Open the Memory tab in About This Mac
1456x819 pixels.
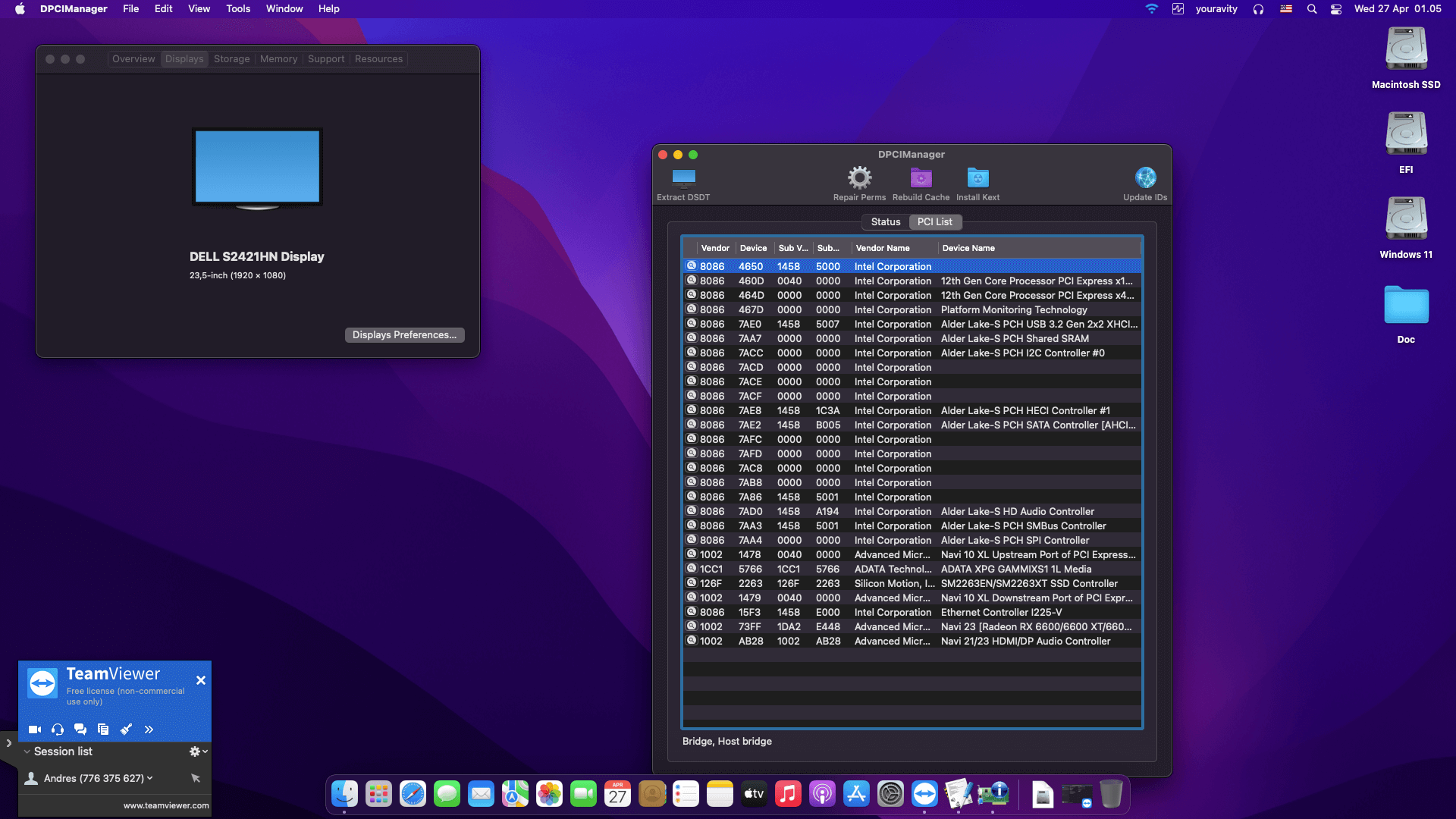click(x=278, y=59)
